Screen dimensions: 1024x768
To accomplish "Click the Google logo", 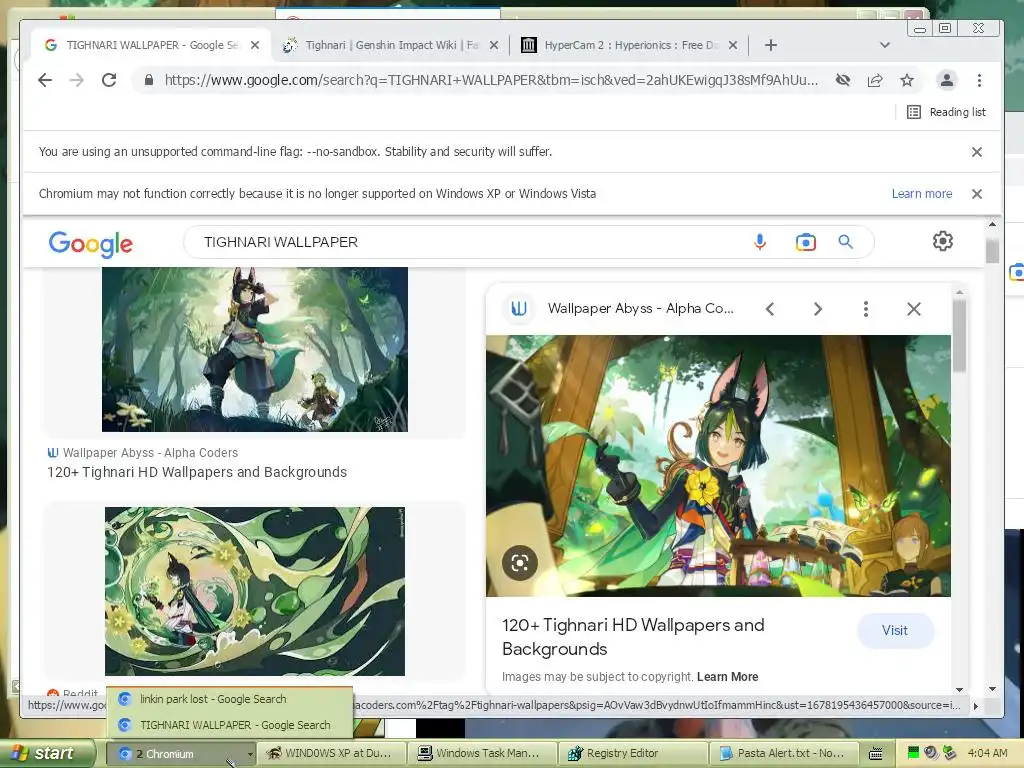I will pos(91,244).
